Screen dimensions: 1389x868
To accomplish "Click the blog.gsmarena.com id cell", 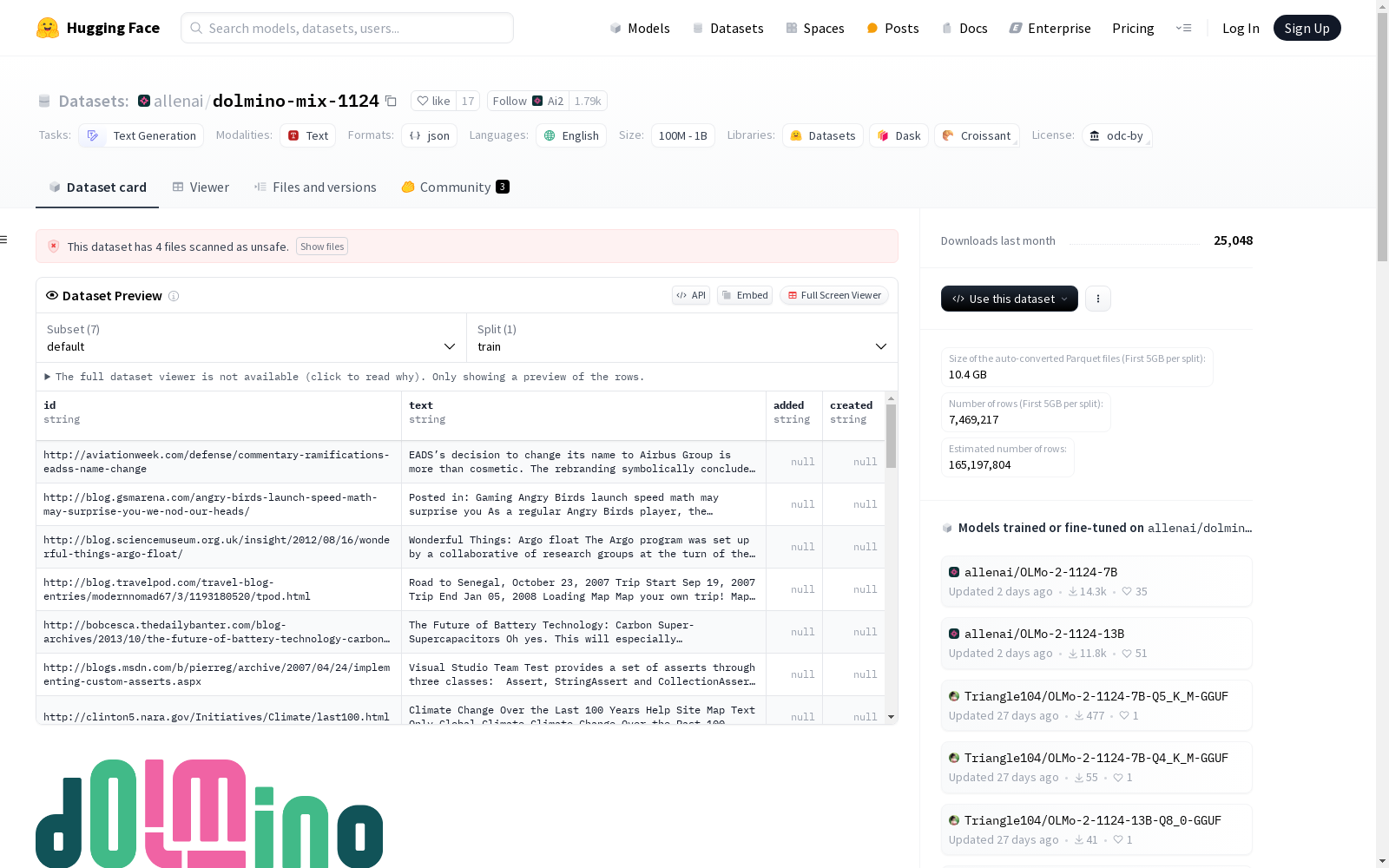I will tap(219, 504).
